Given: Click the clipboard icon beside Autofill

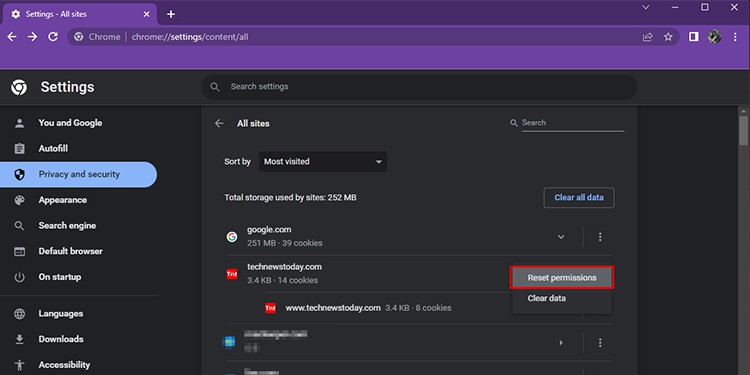Looking at the screenshot, I should click(x=20, y=149).
